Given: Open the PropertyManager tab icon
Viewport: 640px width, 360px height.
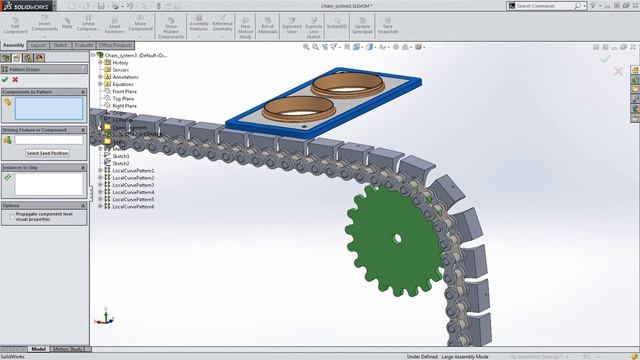Looking at the screenshot, I should (x=17, y=58).
